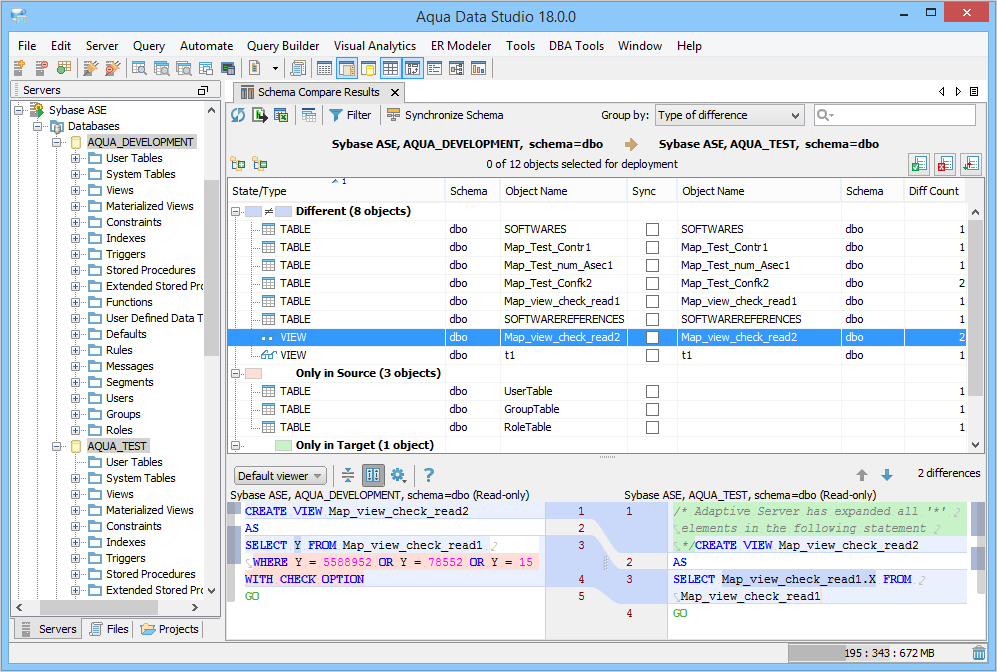
Task: Click the Synchronize Schema button
Action: (x=445, y=115)
